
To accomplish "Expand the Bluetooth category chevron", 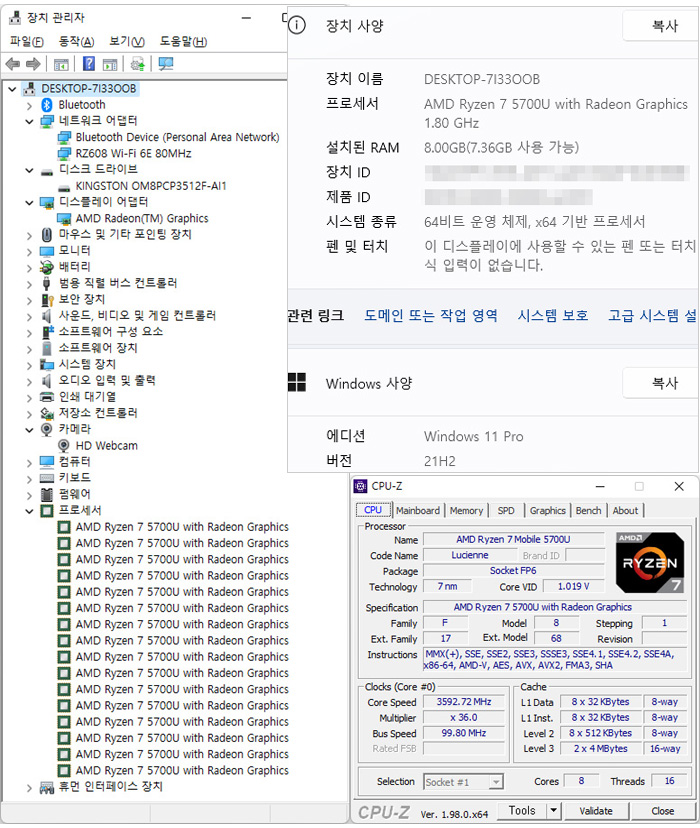I will click(30, 106).
